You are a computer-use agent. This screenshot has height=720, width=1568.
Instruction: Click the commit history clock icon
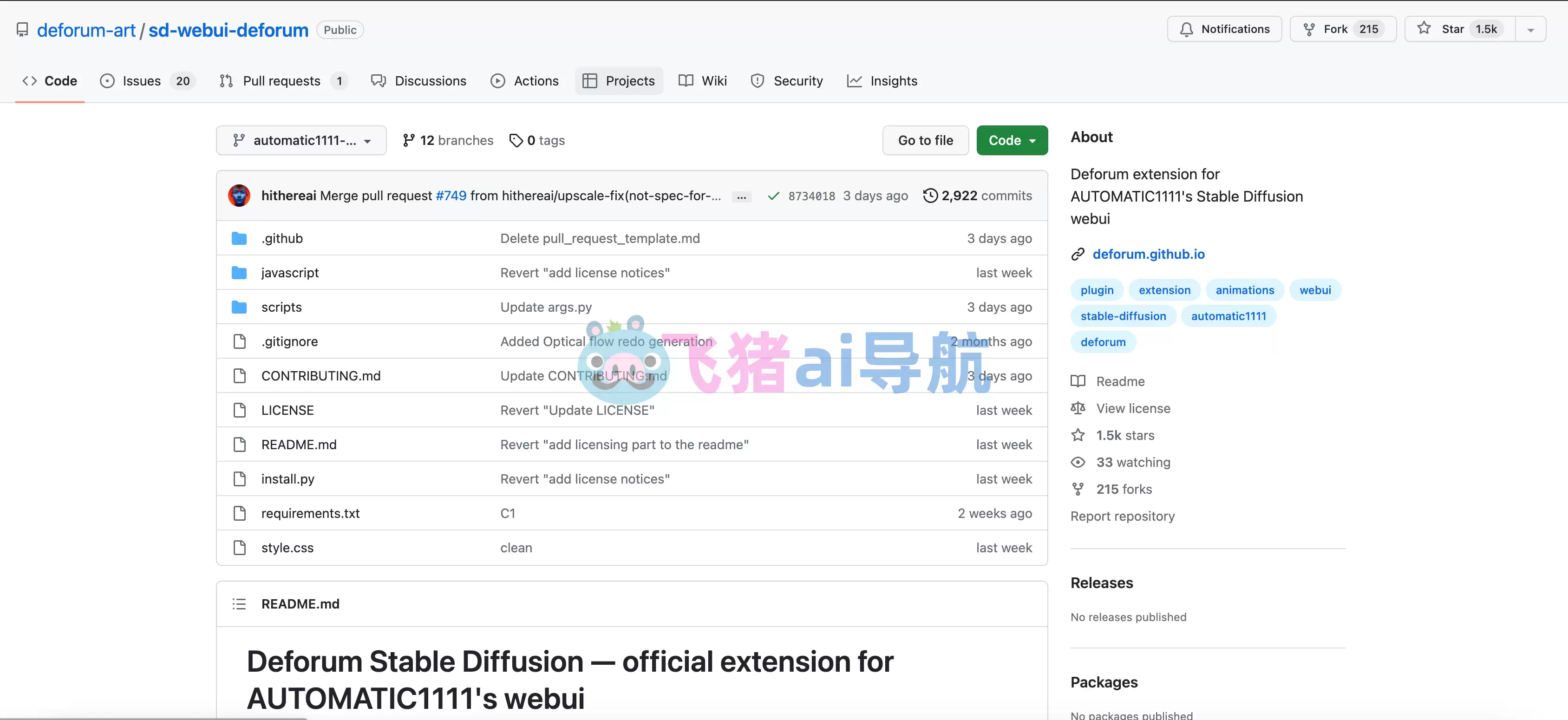click(x=930, y=196)
